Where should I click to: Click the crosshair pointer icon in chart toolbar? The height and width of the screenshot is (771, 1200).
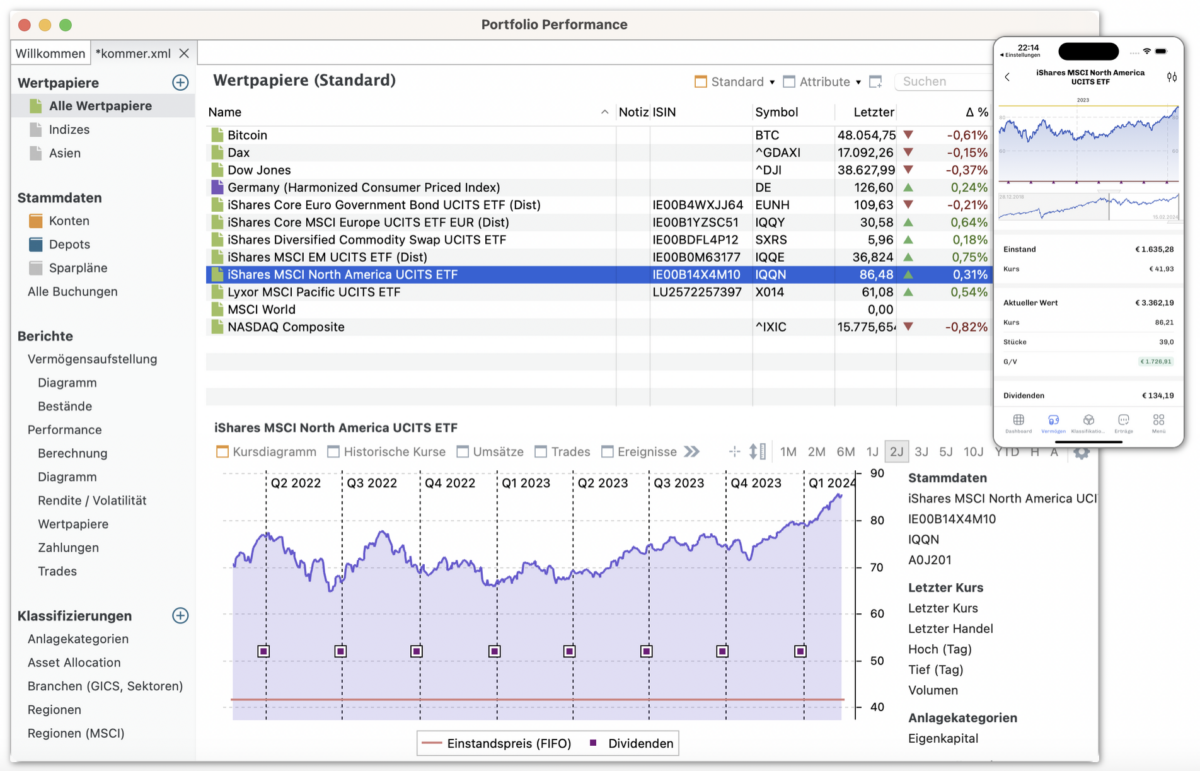734,451
